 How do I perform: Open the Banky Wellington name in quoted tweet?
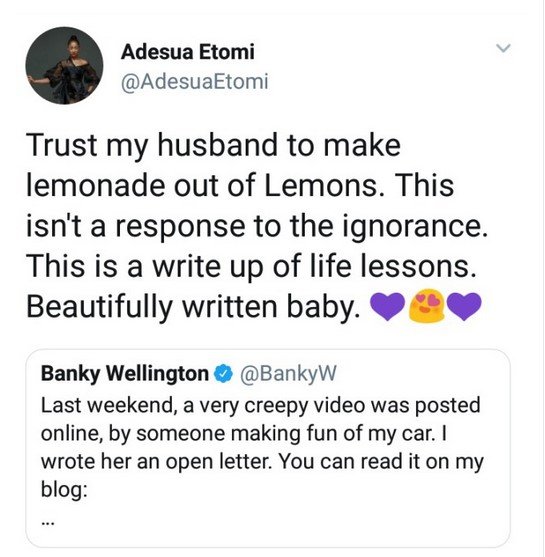(125, 374)
